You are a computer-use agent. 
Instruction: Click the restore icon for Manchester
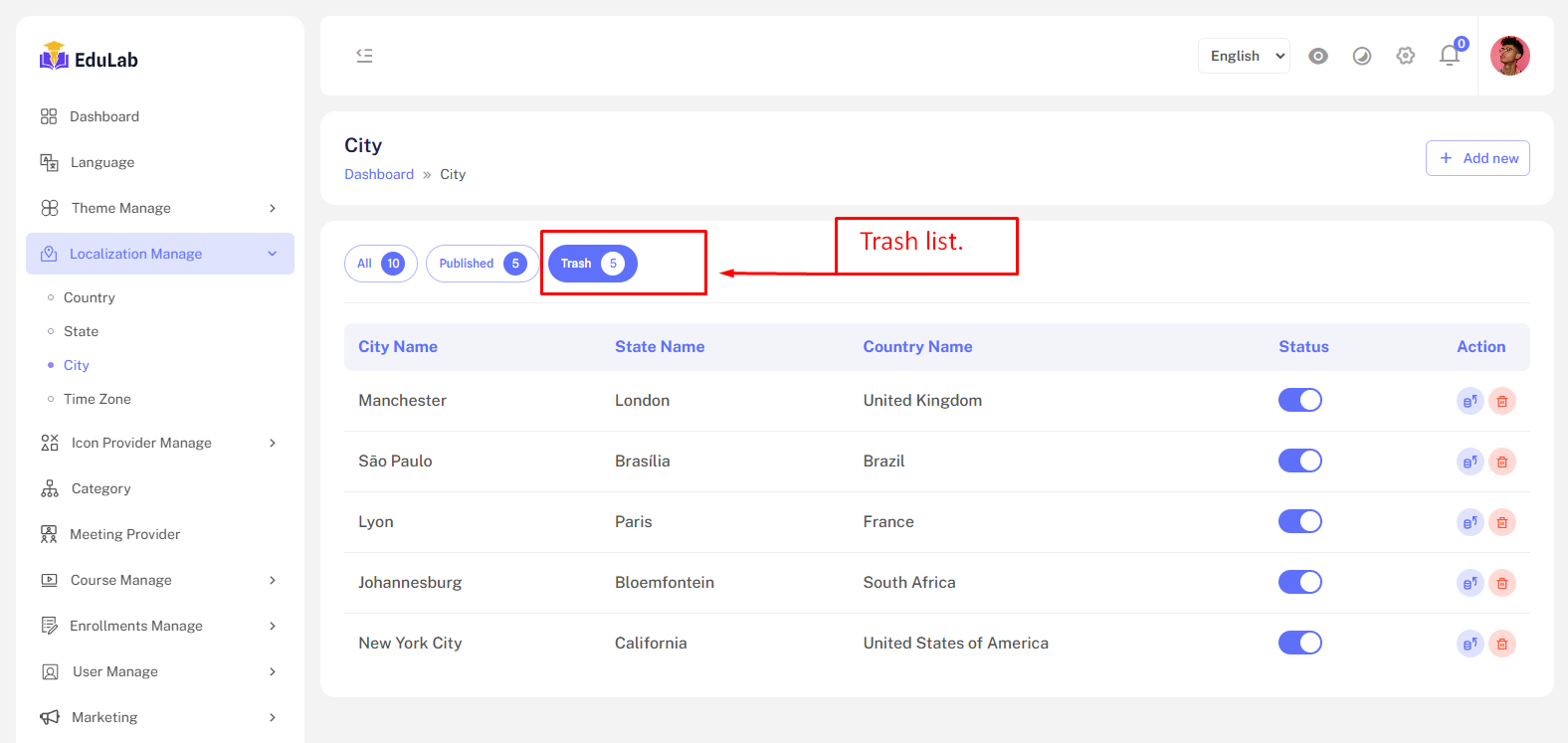1470,401
